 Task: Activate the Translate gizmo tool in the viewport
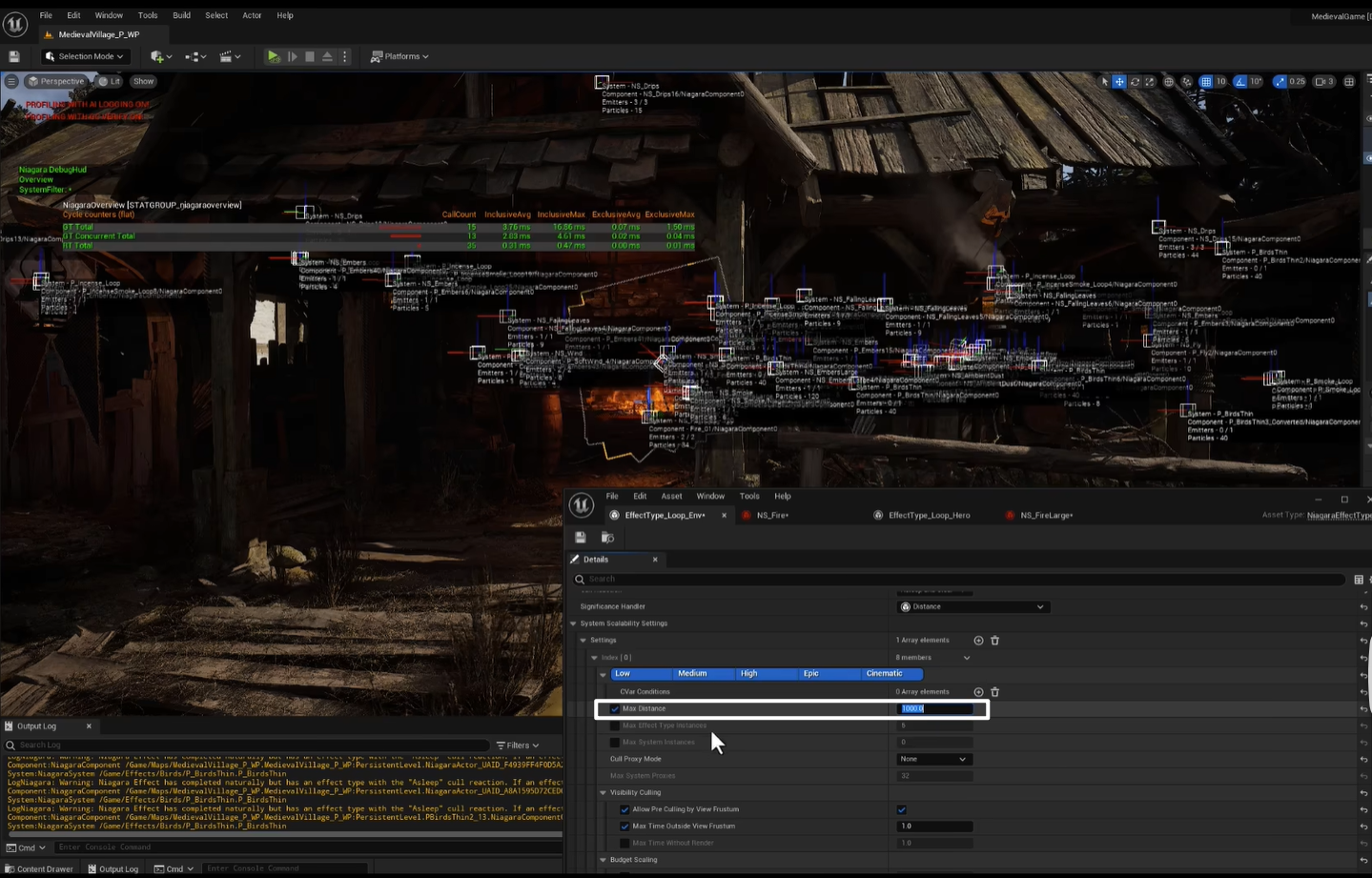[x=1119, y=82]
